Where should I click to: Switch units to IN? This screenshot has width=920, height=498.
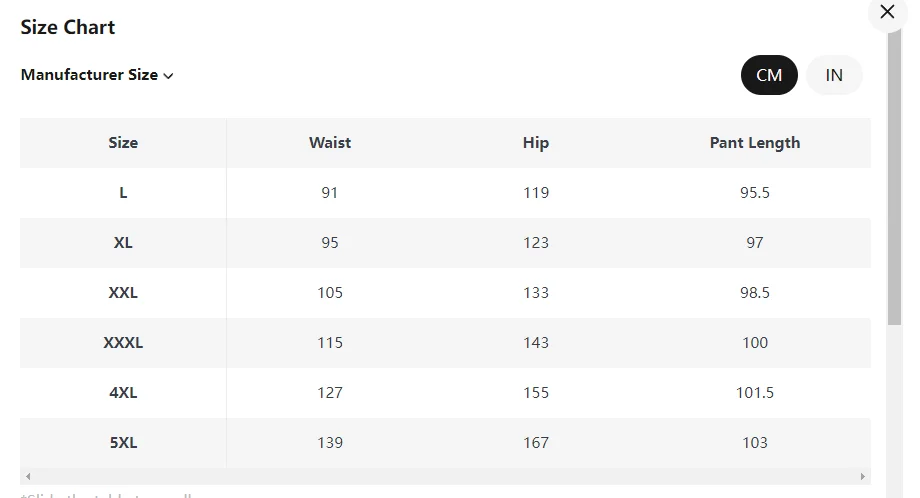(x=834, y=75)
